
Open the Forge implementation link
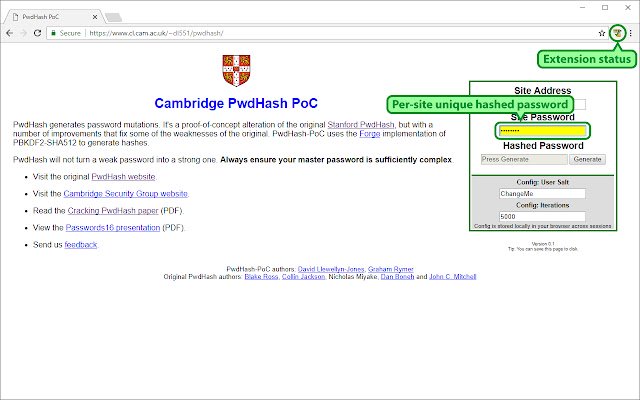[x=369, y=133]
